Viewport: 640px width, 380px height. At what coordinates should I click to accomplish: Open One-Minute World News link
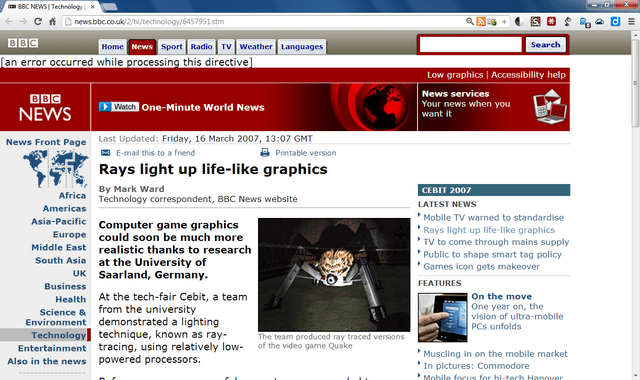click(x=203, y=107)
